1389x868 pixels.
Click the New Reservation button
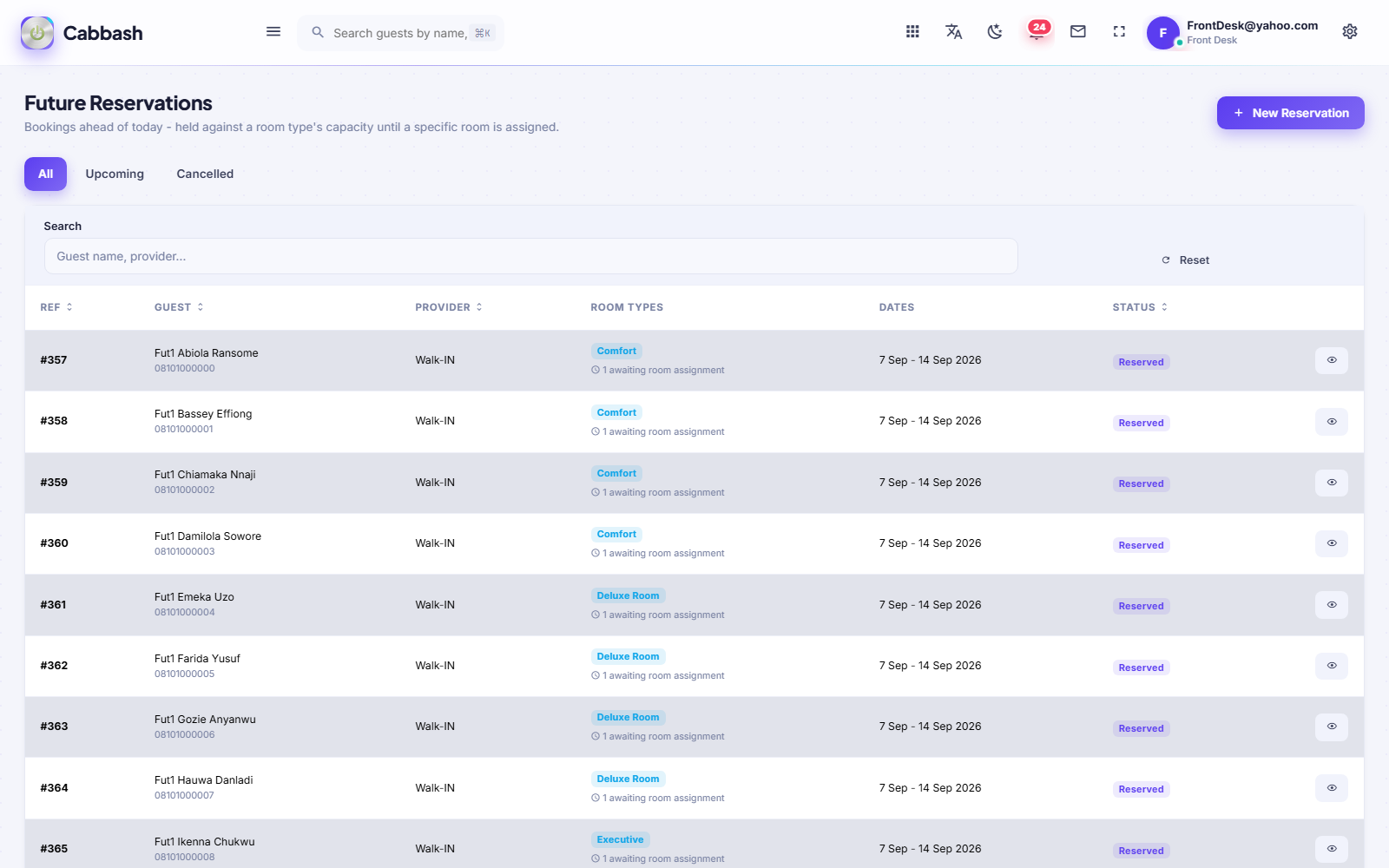1290,113
